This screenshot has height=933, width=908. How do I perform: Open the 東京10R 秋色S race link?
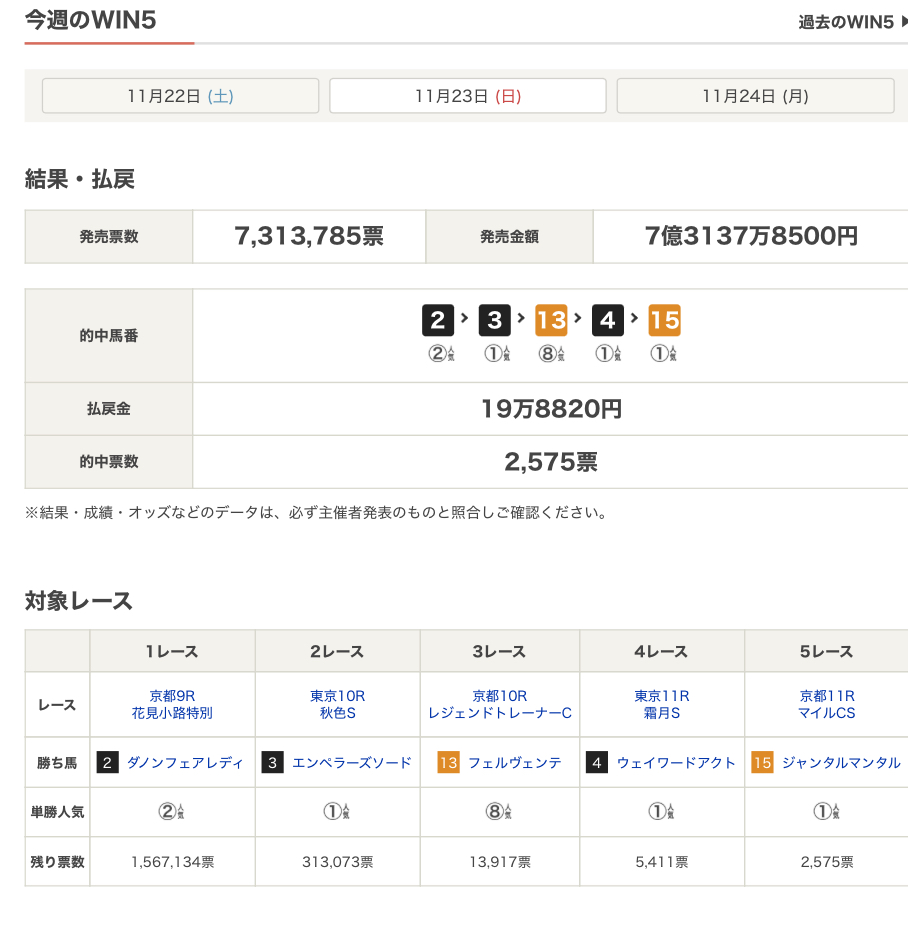pos(337,705)
